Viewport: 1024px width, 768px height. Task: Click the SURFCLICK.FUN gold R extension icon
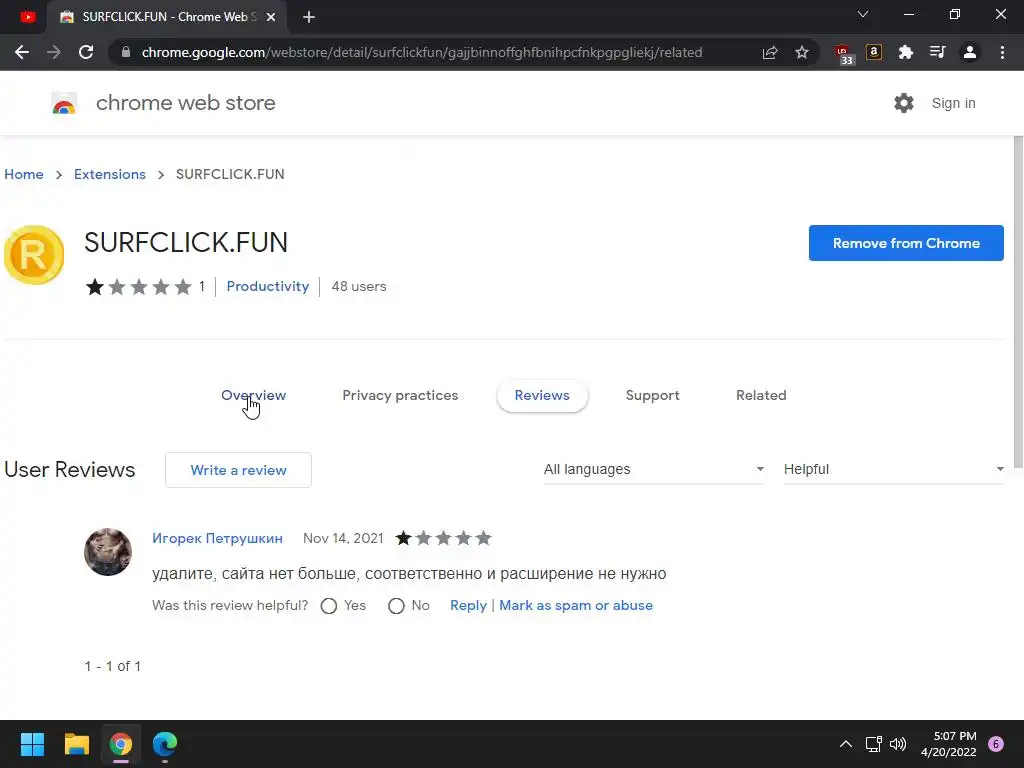point(34,255)
